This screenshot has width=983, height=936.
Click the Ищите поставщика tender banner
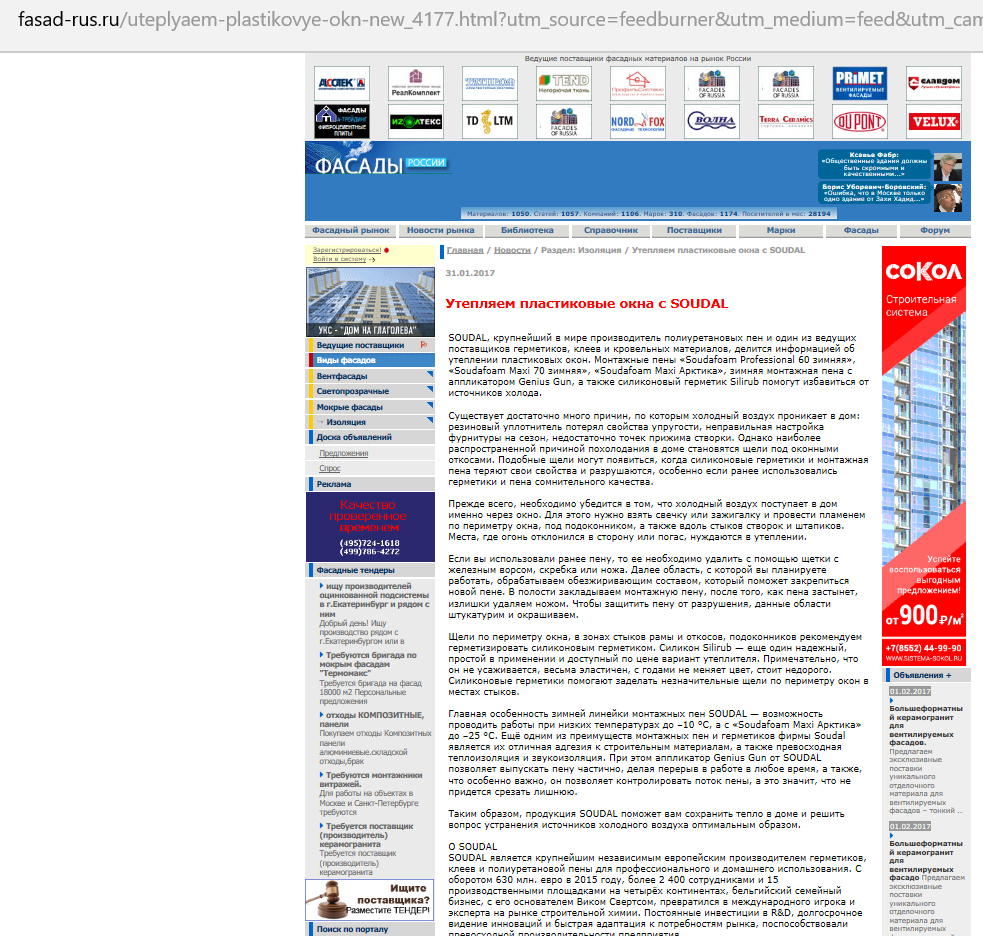pyautogui.click(x=370, y=900)
